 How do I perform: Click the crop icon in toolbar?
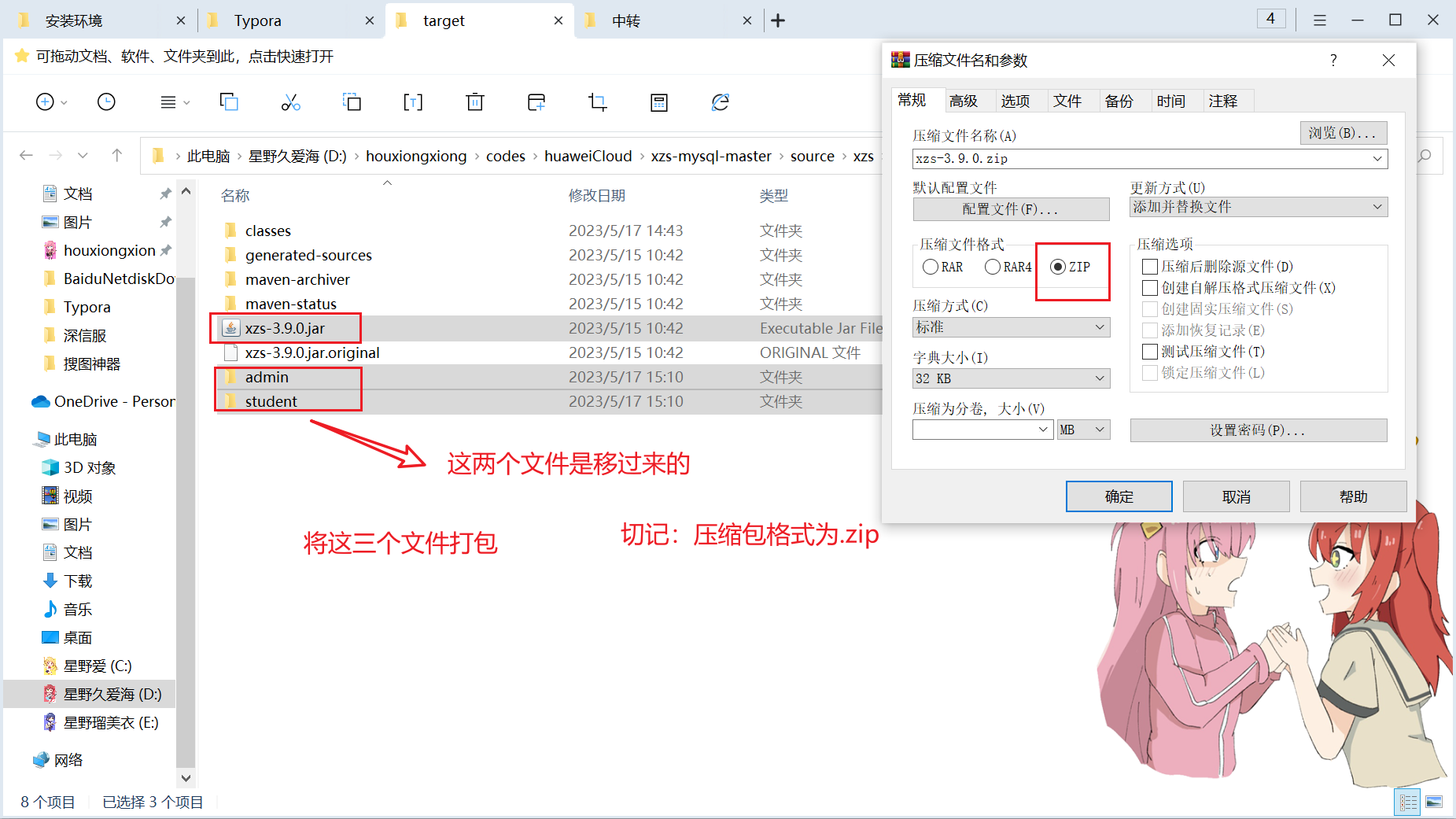coord(597,102)
